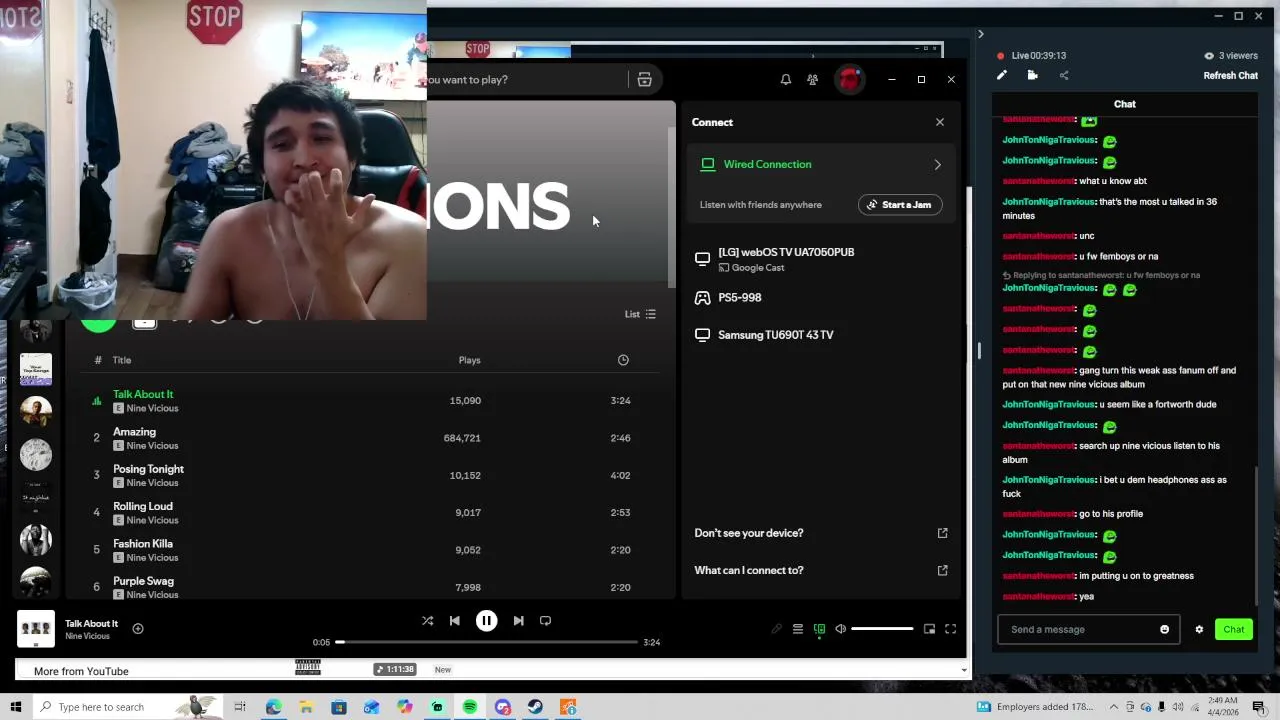Toggle Spotify full screen icon
1280x720 pixels.
950,629
